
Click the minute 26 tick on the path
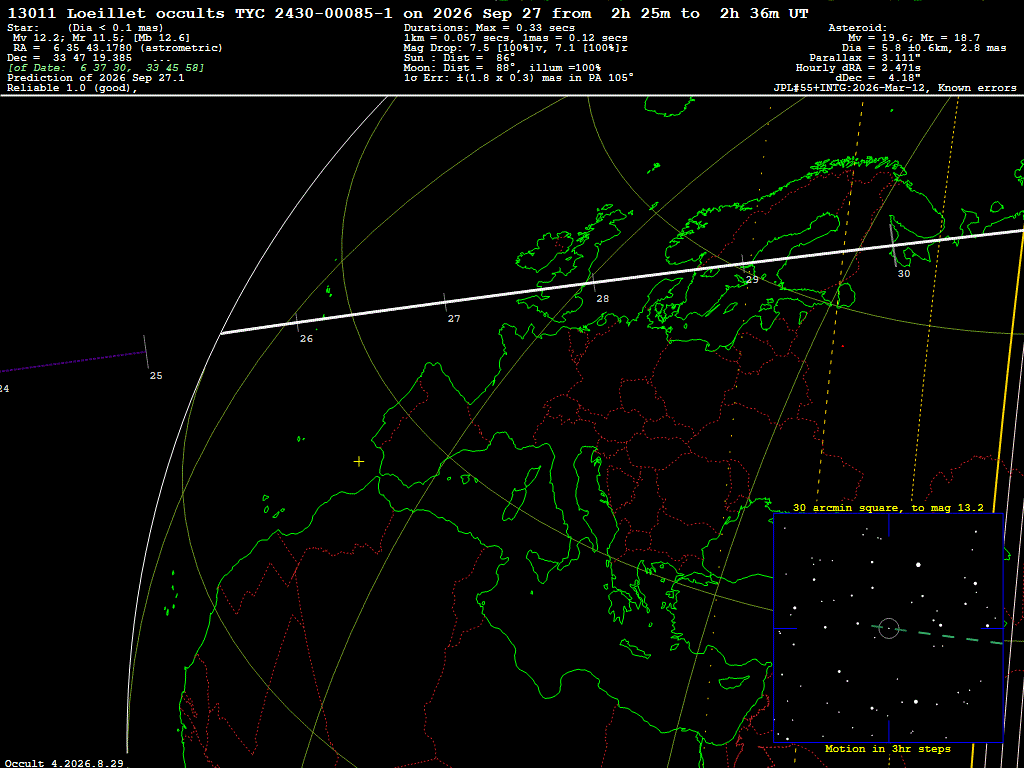[x=297, y=322]
